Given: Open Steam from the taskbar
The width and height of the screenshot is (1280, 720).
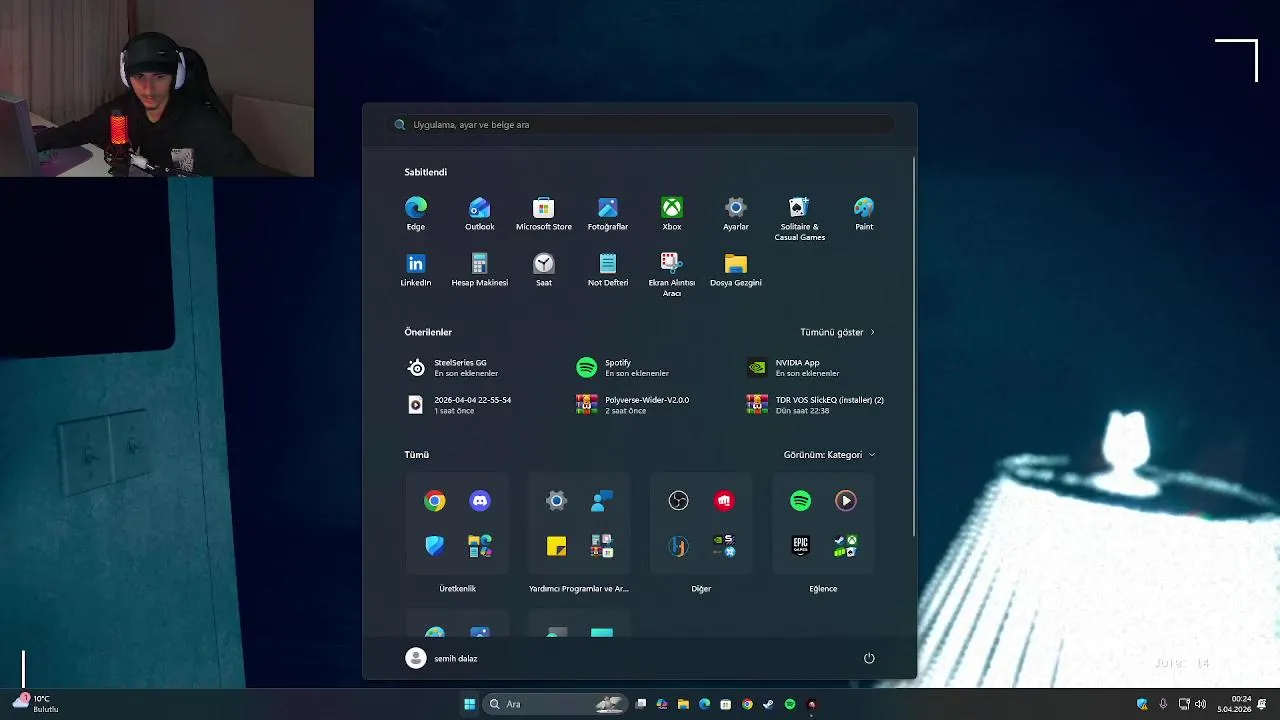Looking at the screenshot, I should tap(768, 704).
